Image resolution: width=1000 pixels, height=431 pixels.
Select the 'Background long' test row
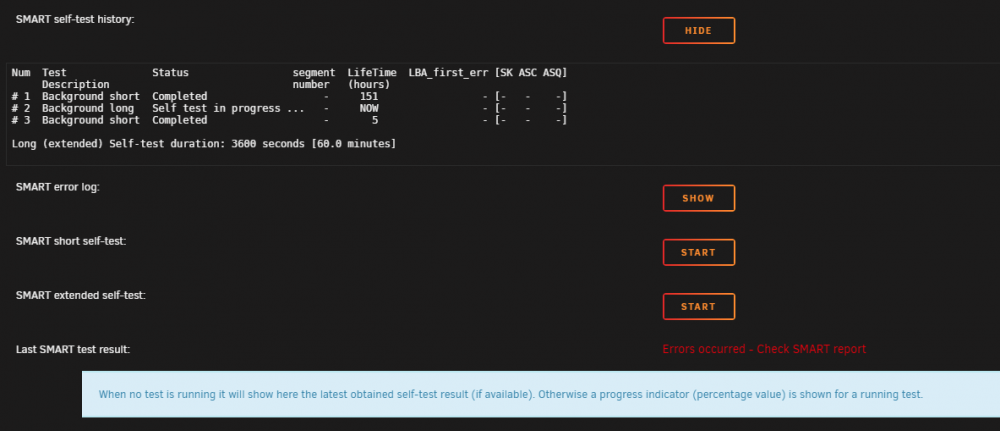(289, 108)
